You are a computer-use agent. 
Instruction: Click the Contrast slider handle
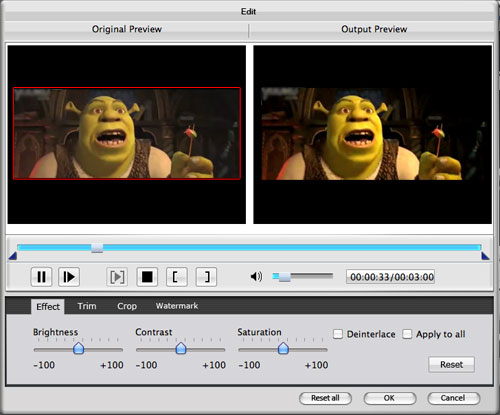pyautogui.click(x=181, y=348)
